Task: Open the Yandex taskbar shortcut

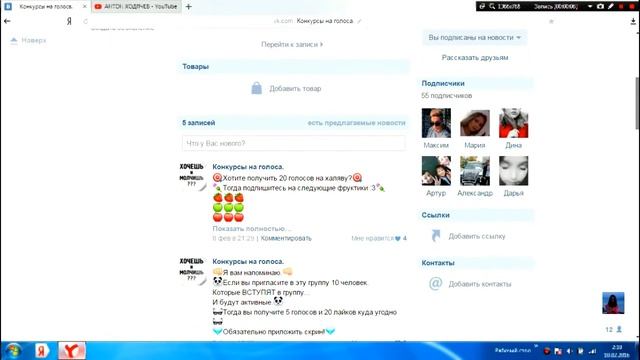Action: pos(42,351)
